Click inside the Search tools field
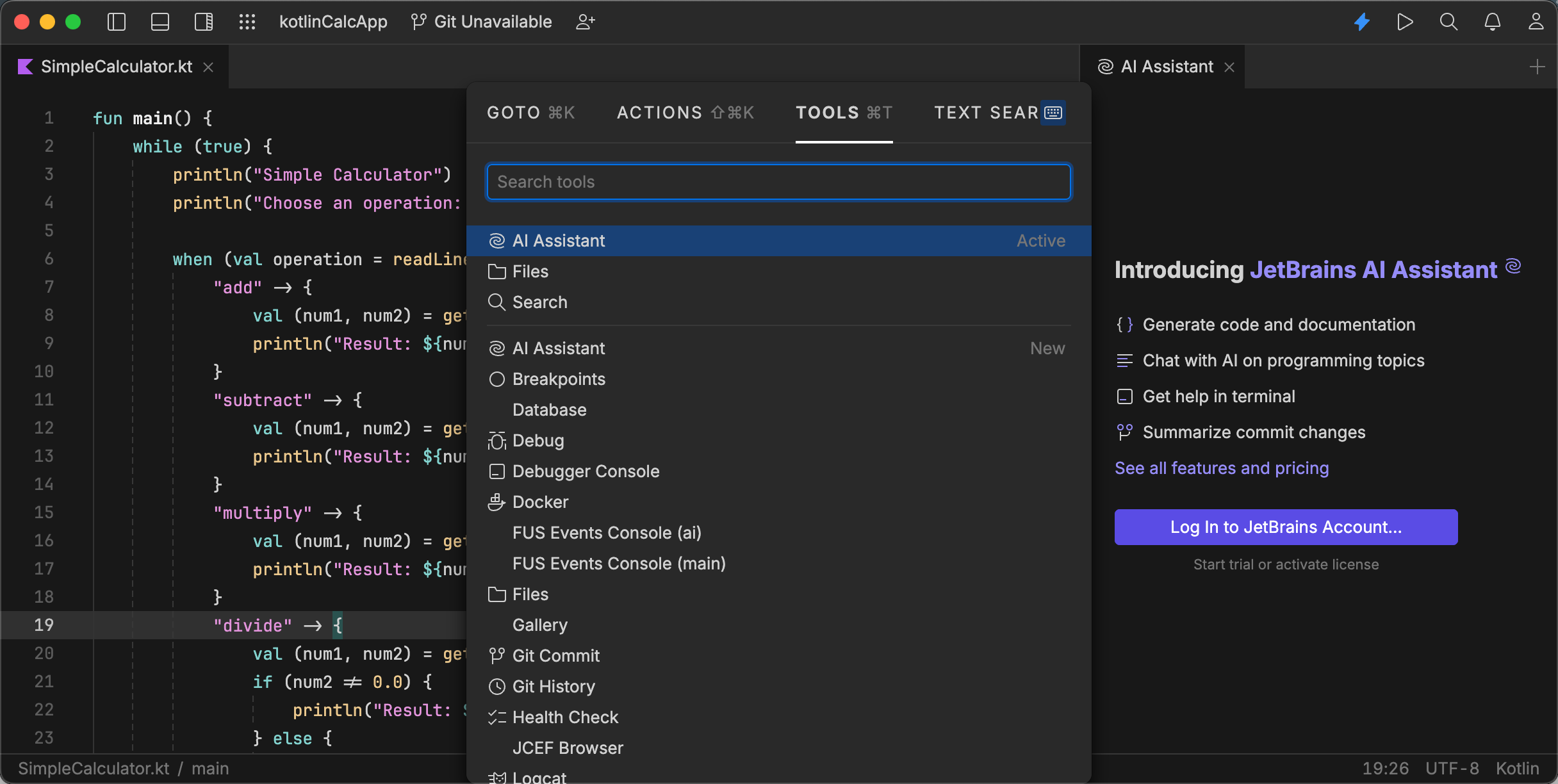Viewport: 1558px width, 784px height. 778,182
